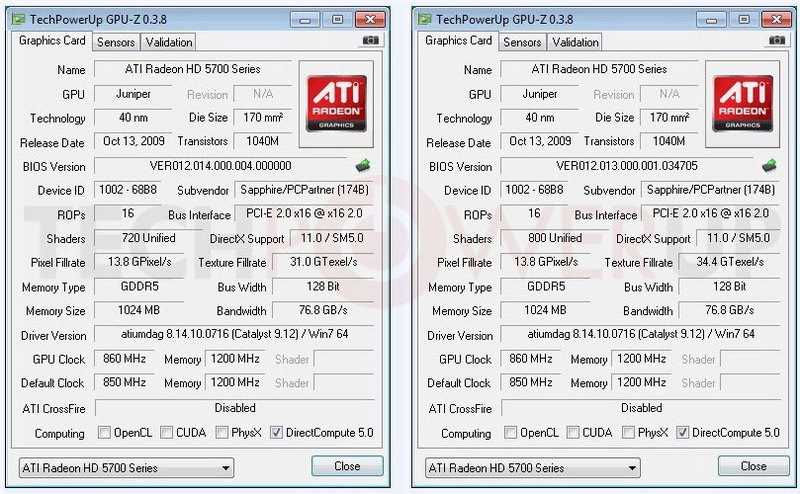The image size is (800, 494).
Task: Enable OpenCL checkbox in right window
Action: click(x=510, y=433)
